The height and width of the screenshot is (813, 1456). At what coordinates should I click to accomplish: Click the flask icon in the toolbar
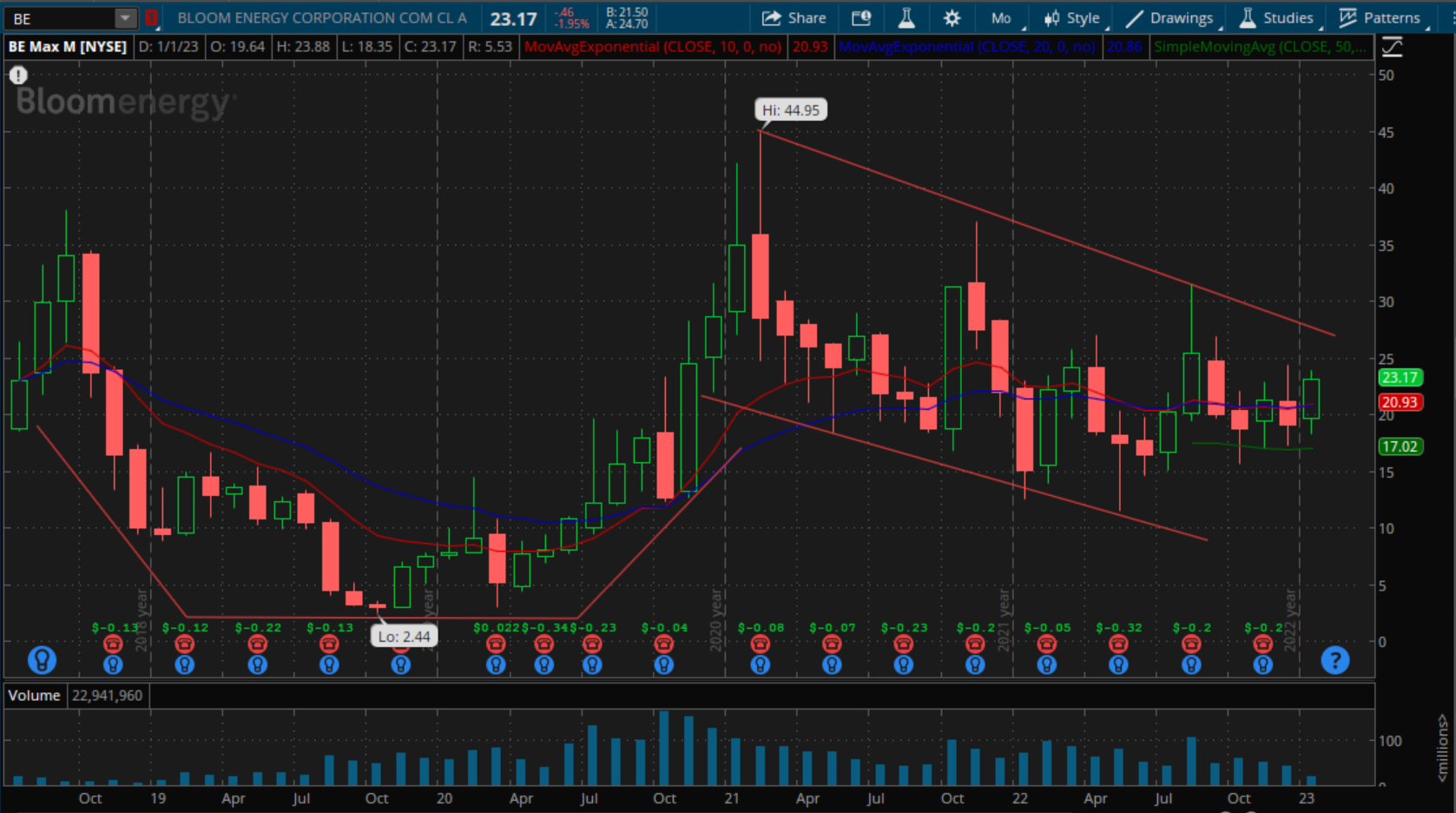click(906, 17)
